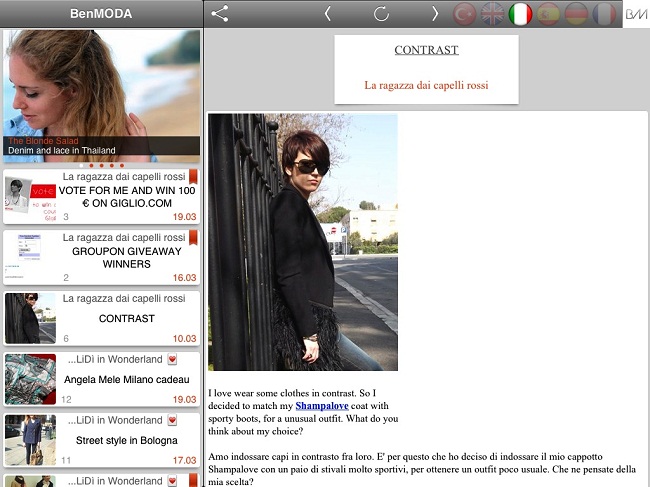Tap the Street style in Bologna thumbnail
This screenshot has height=487, width=650.
pos(30,440)
